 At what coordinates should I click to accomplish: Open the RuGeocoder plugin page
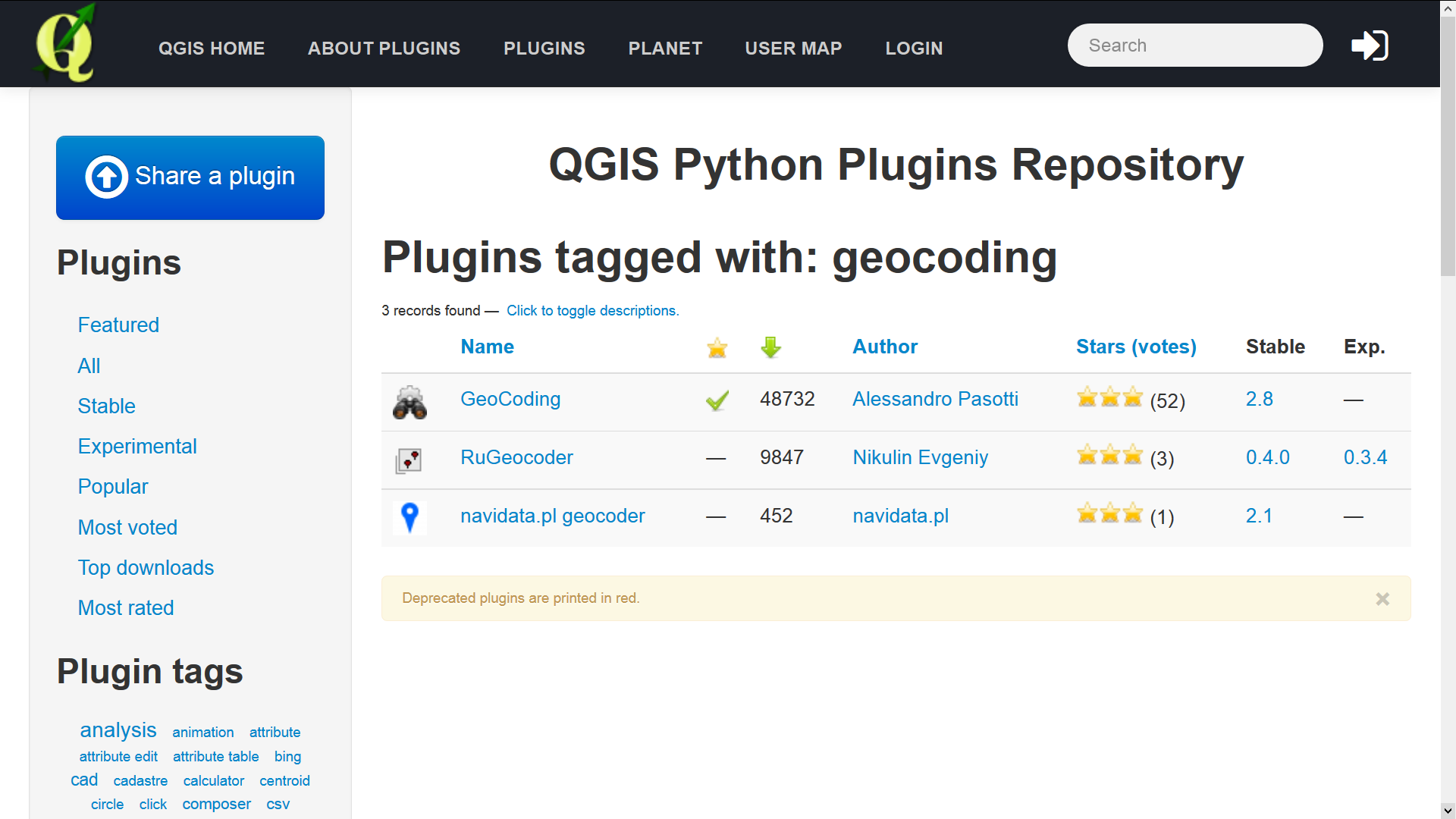pos(516,458)
